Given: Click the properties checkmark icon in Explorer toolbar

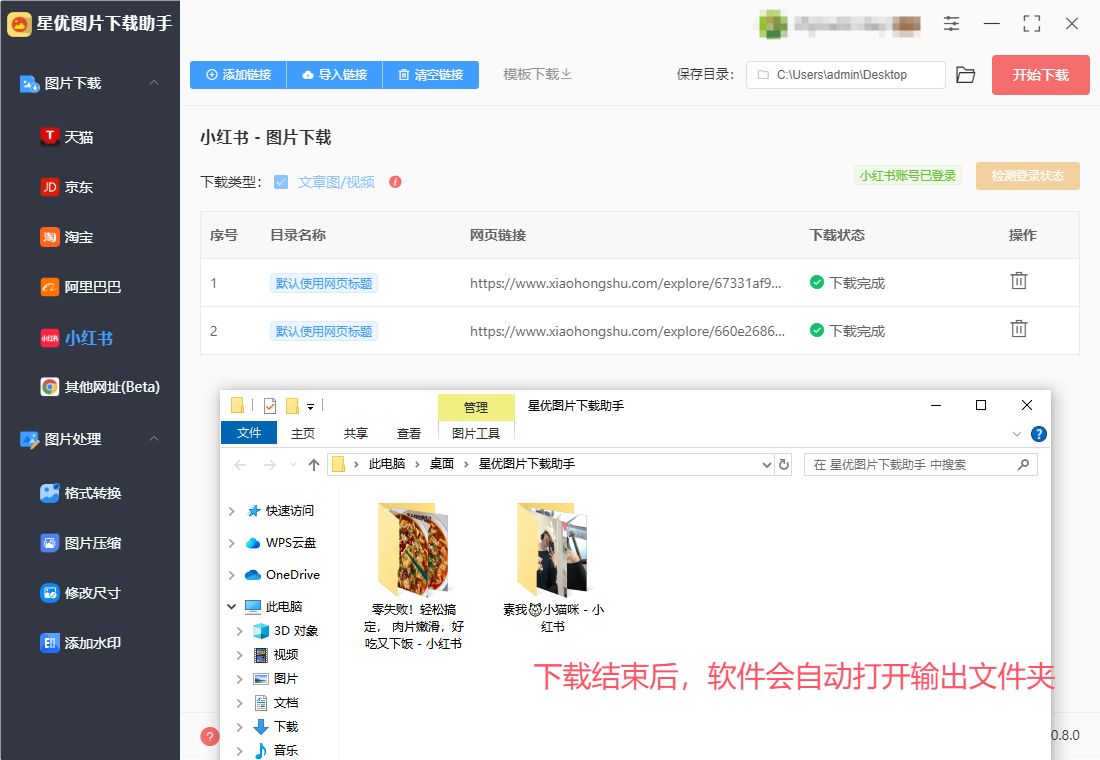Looking at the screenshot, I should 270,406.
